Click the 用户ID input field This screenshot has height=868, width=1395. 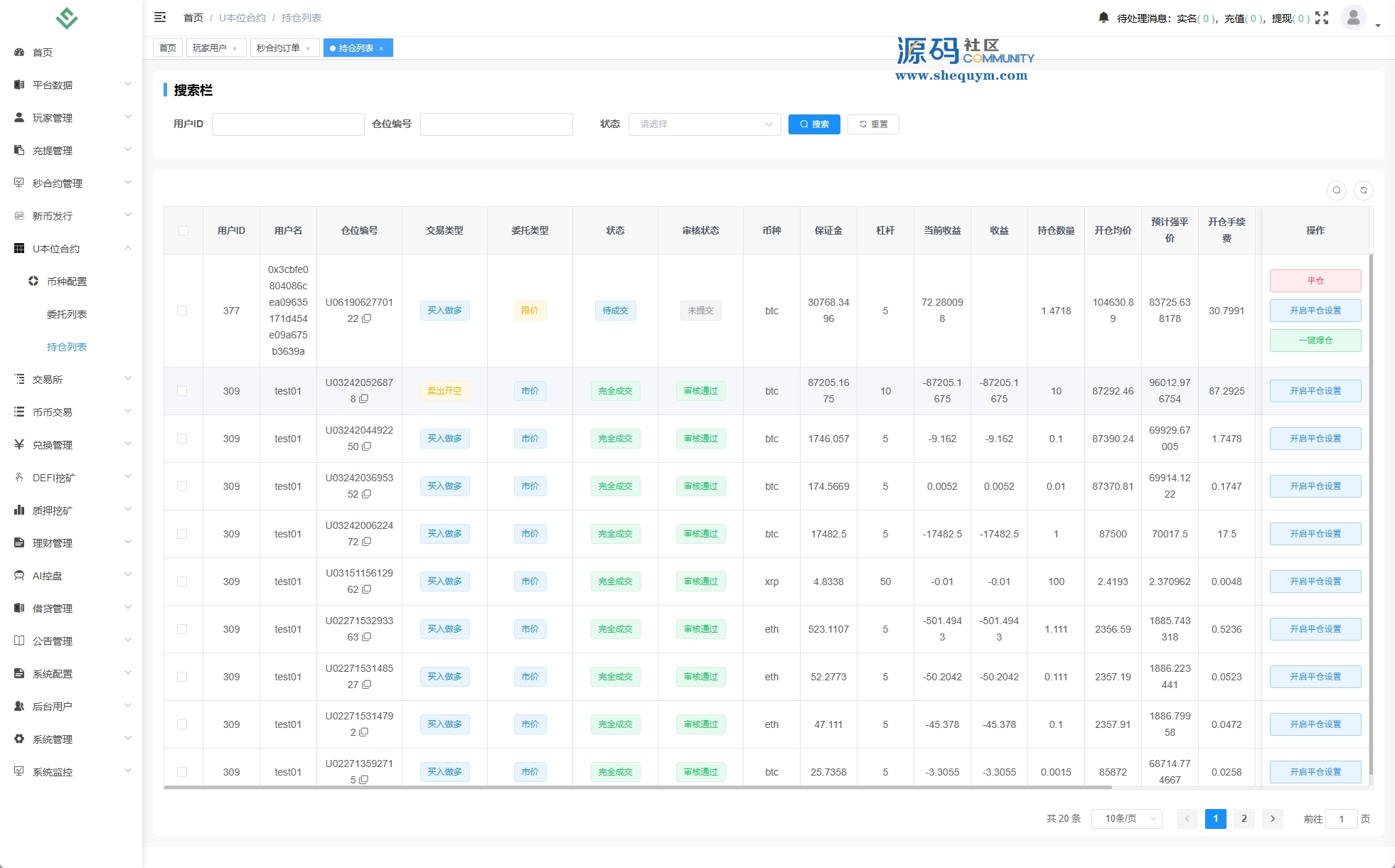[x=288, y=124]
